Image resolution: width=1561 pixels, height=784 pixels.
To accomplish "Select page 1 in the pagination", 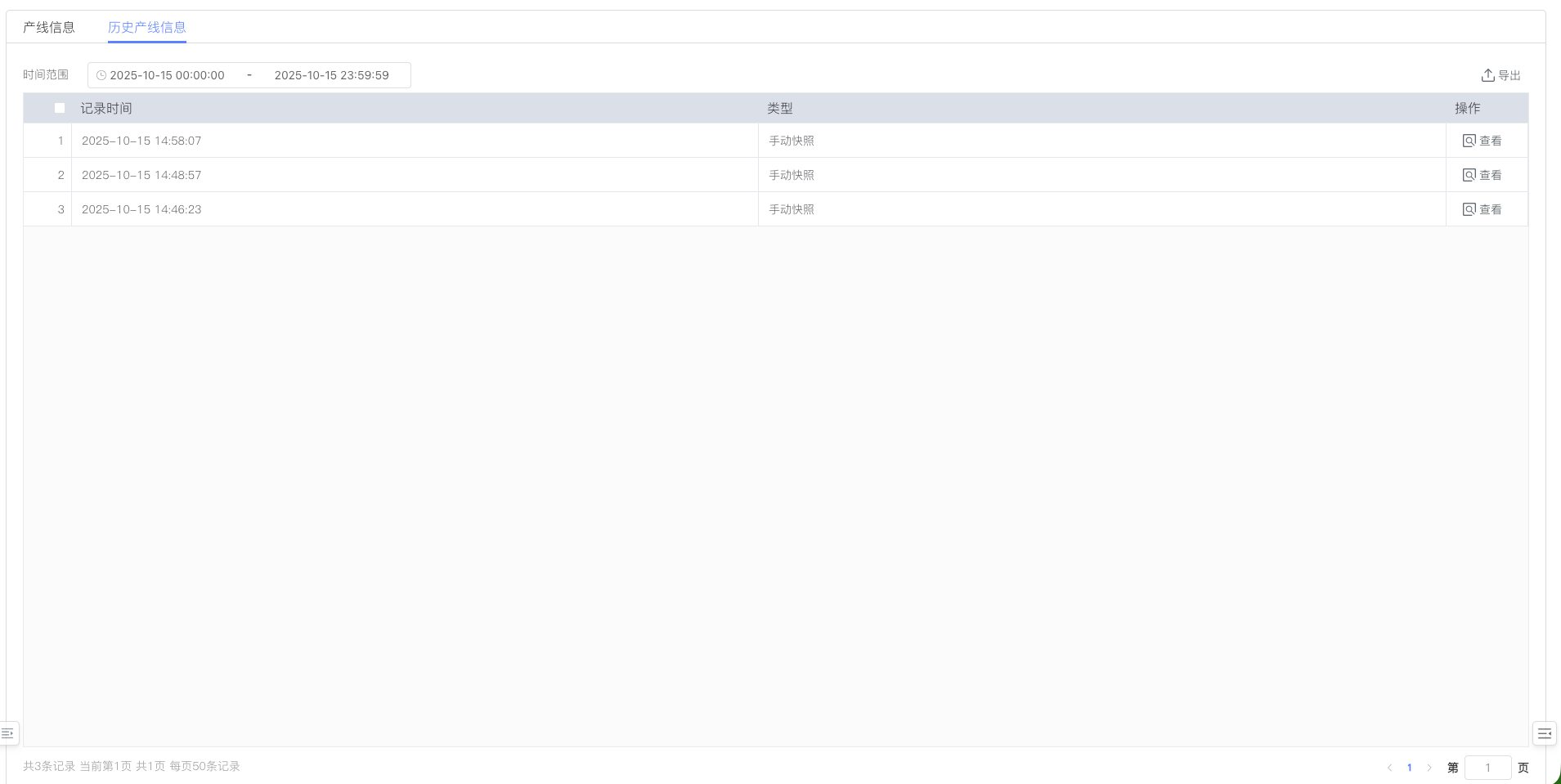I will [1410, 768].
